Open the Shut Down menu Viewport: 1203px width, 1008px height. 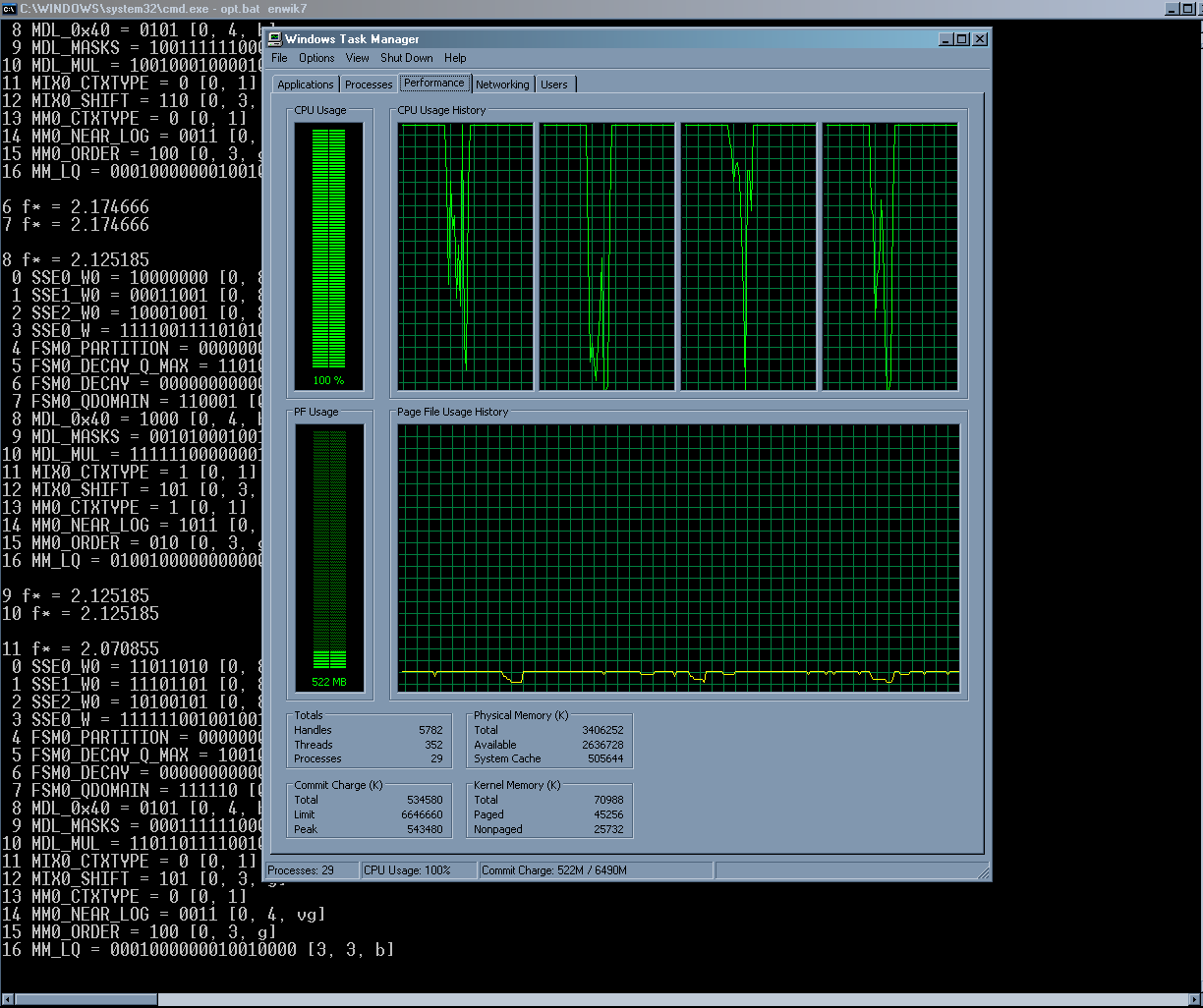[x=407, y=58]
